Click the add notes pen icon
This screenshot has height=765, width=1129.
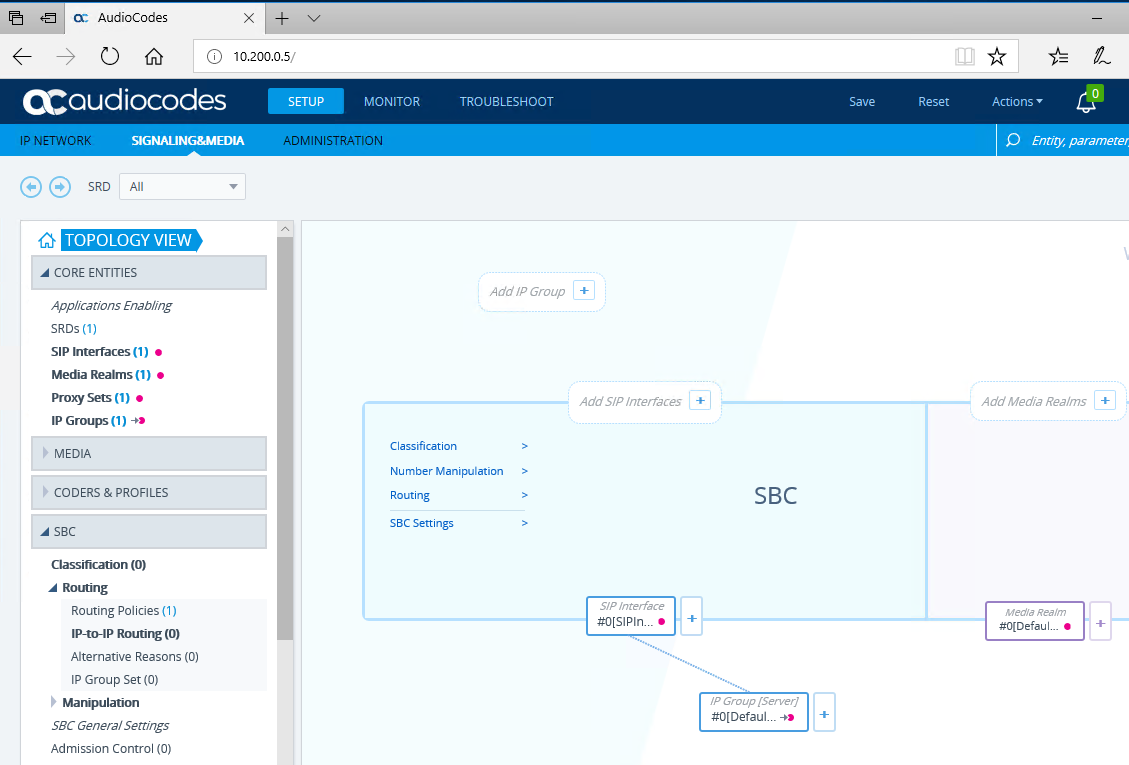click(1102, 56)
